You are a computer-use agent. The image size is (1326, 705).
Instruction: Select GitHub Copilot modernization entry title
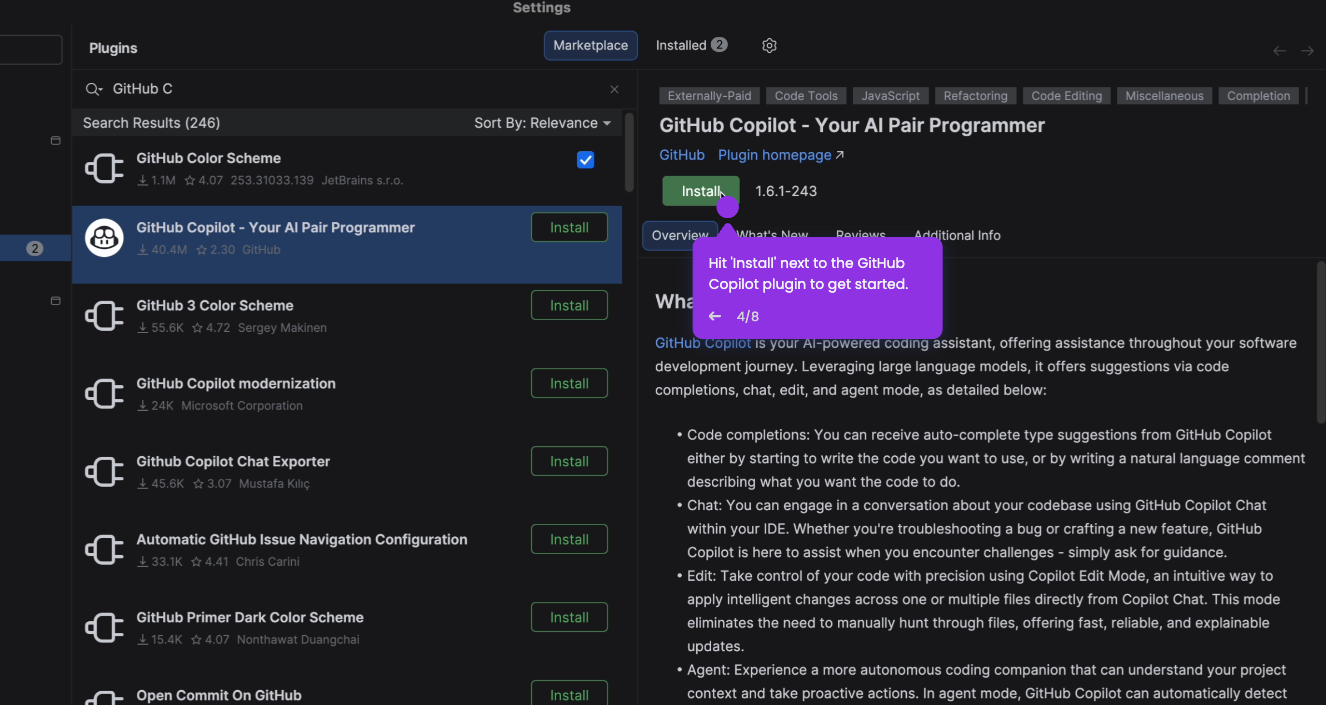(x=236, y=383)
